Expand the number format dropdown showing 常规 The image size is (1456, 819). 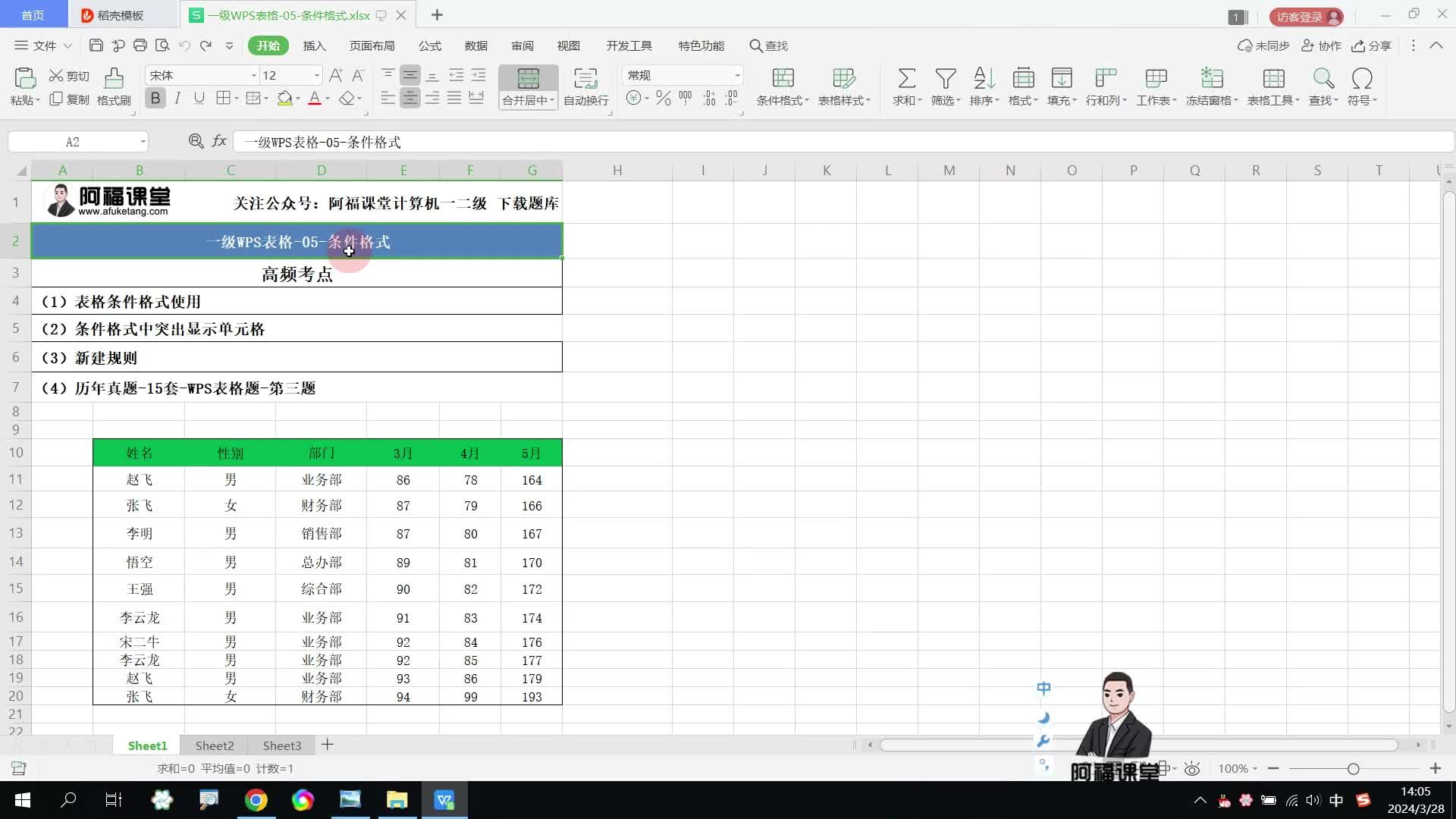tap(736, 76)
